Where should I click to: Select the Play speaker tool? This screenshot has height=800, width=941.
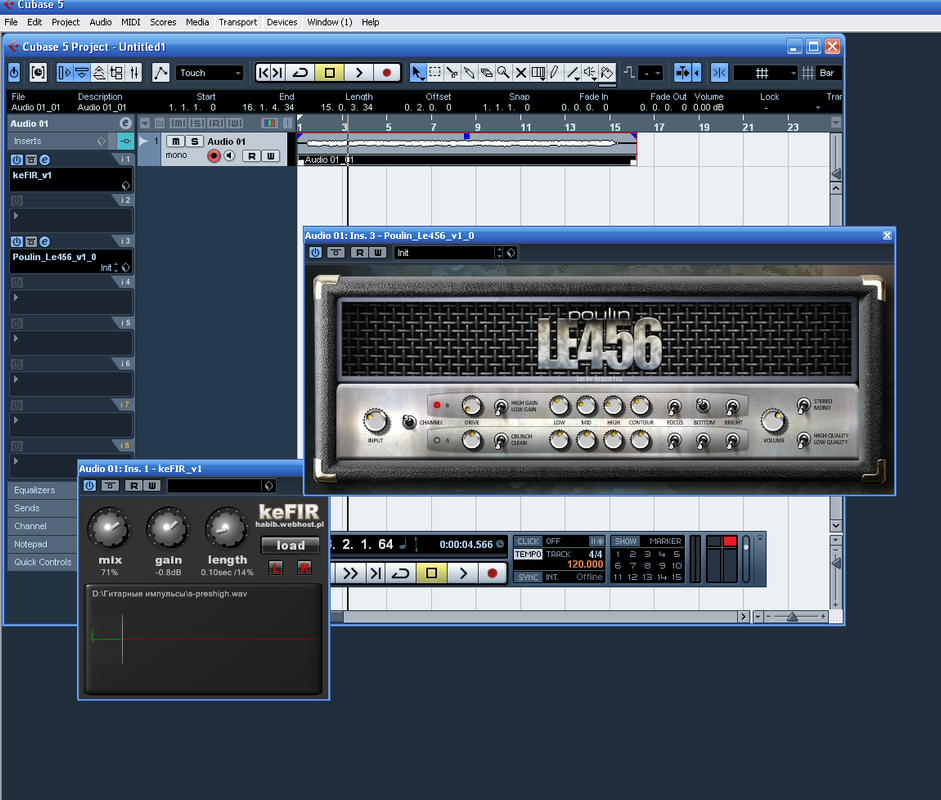click(x=591, y=73)
